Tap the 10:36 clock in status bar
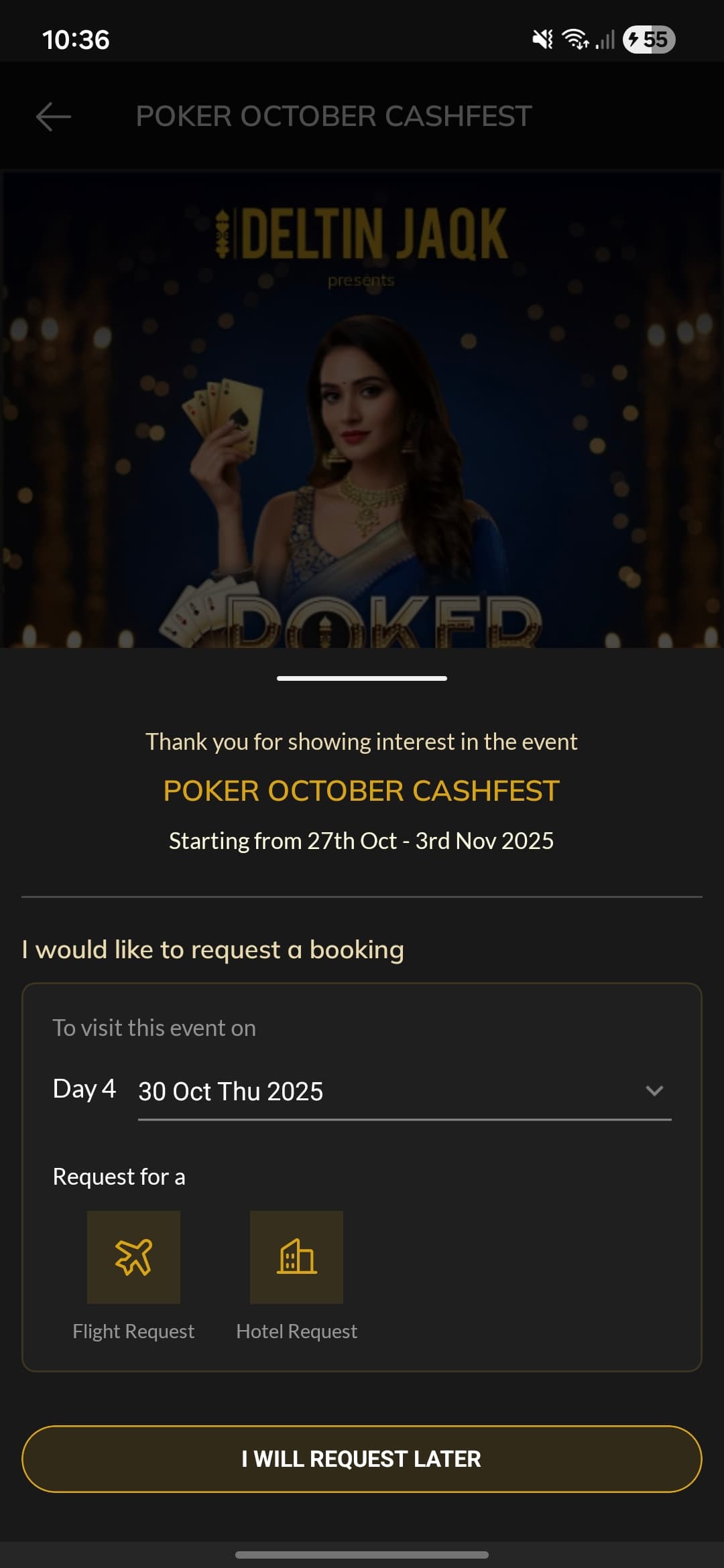 [76, 40]
